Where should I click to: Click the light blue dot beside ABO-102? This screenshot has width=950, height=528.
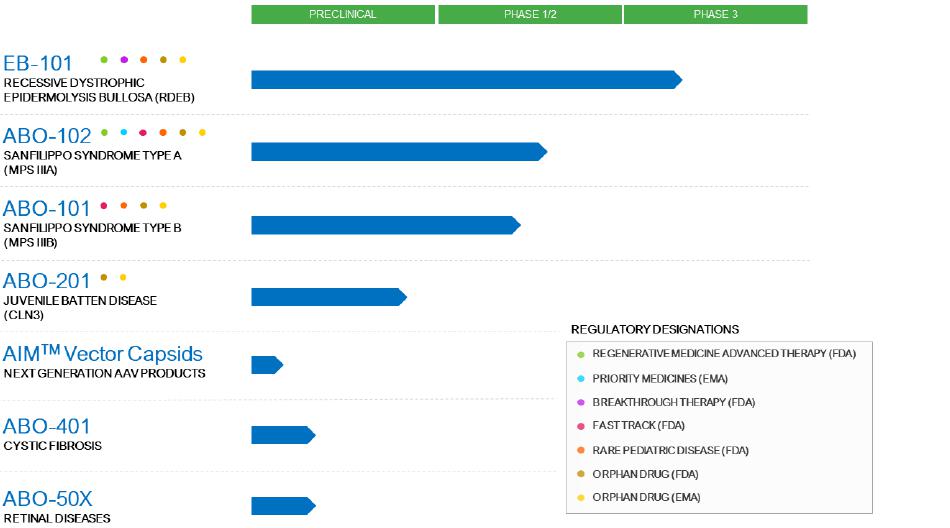[x=124, y=132]
